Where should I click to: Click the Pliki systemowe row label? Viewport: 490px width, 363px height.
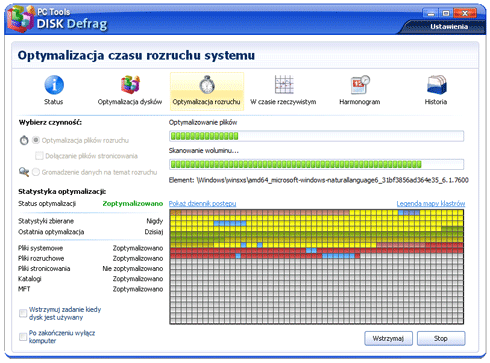(x=40, y=248)
